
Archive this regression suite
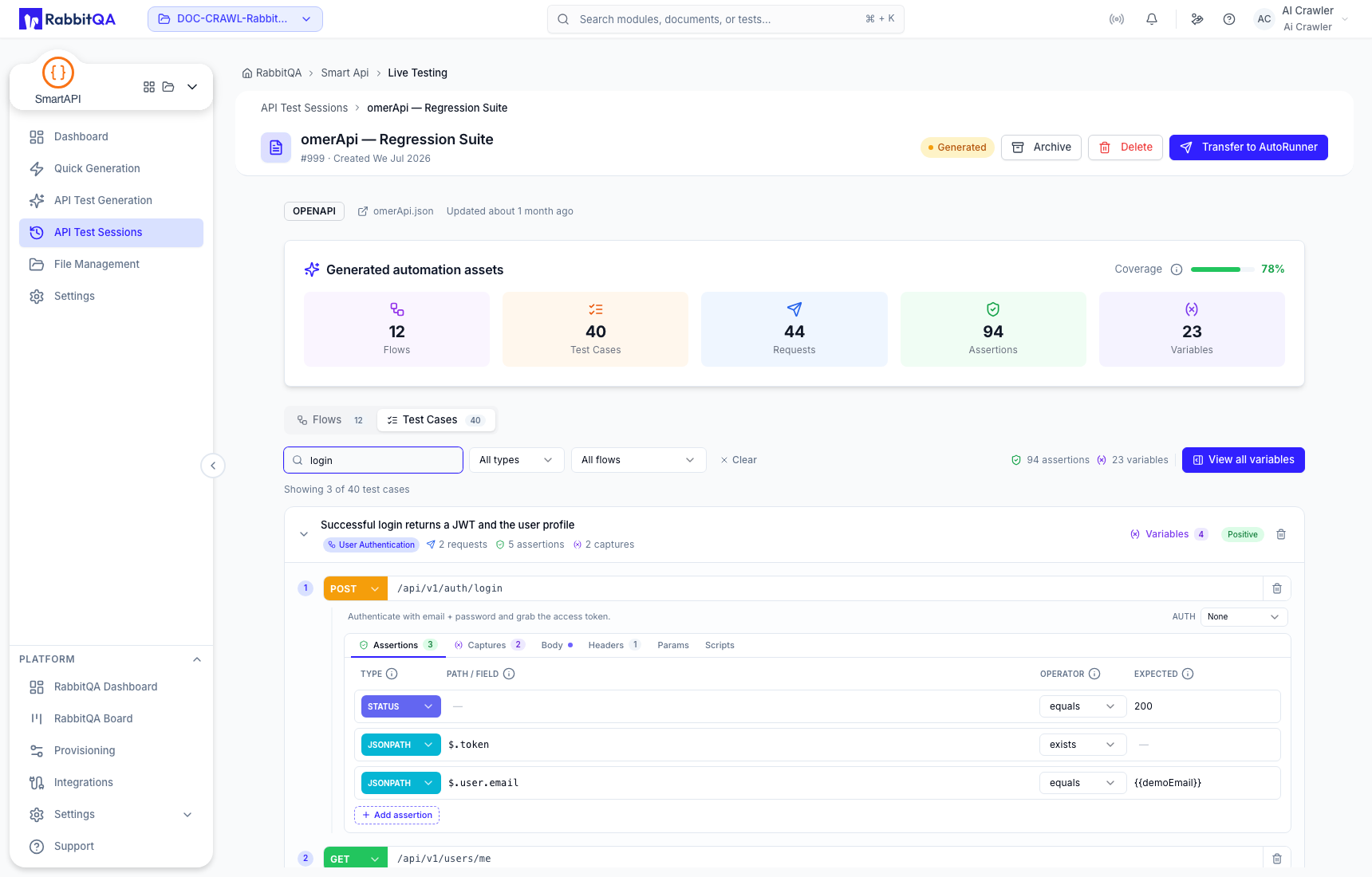(x=1041, y=147)
